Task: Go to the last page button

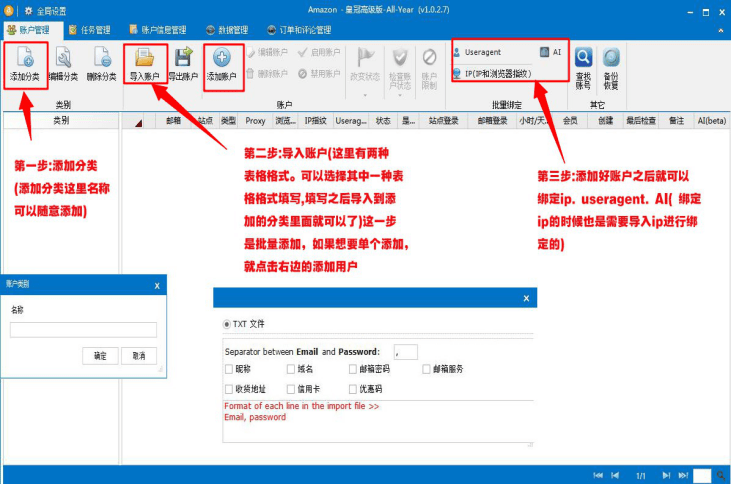Action: pyautogui.click(x=683, y=475)
